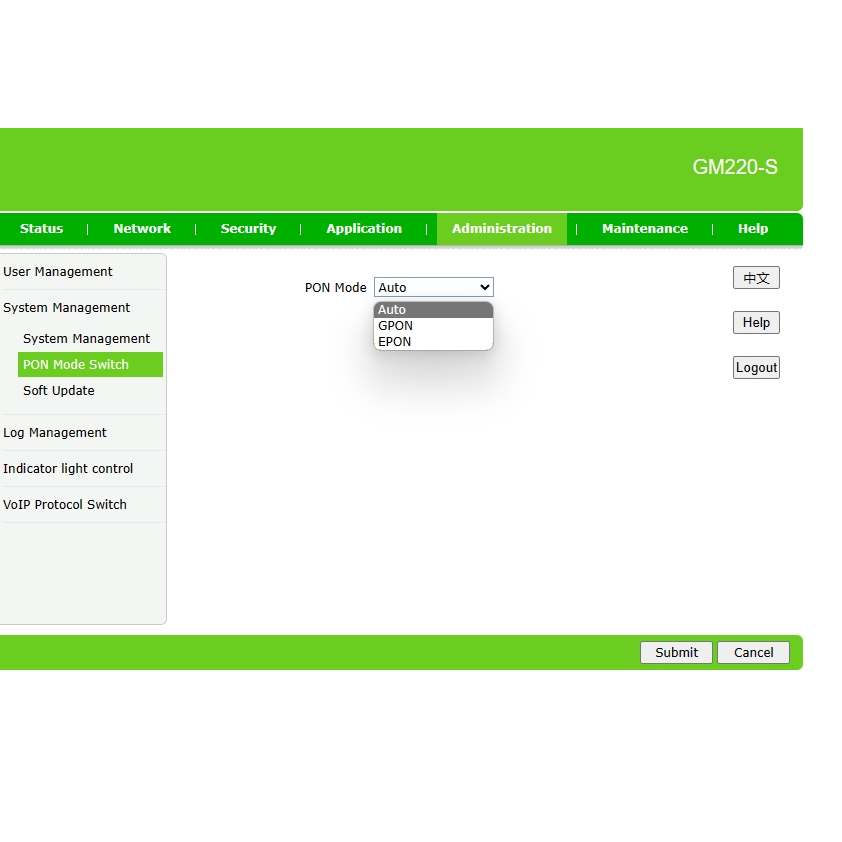Select System Management sub-item

(86, 339)
